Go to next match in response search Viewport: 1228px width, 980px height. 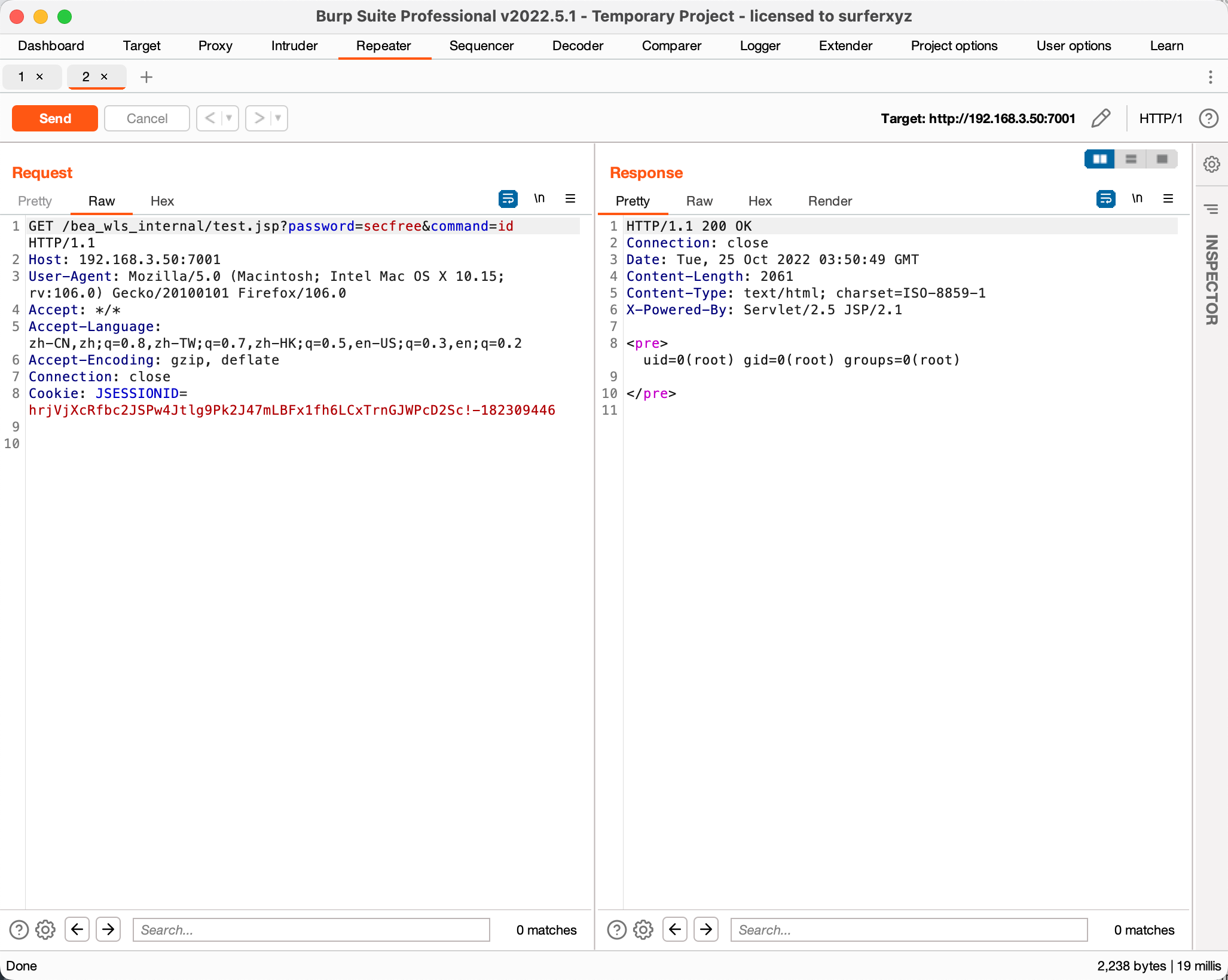click(x=706, y=930)
